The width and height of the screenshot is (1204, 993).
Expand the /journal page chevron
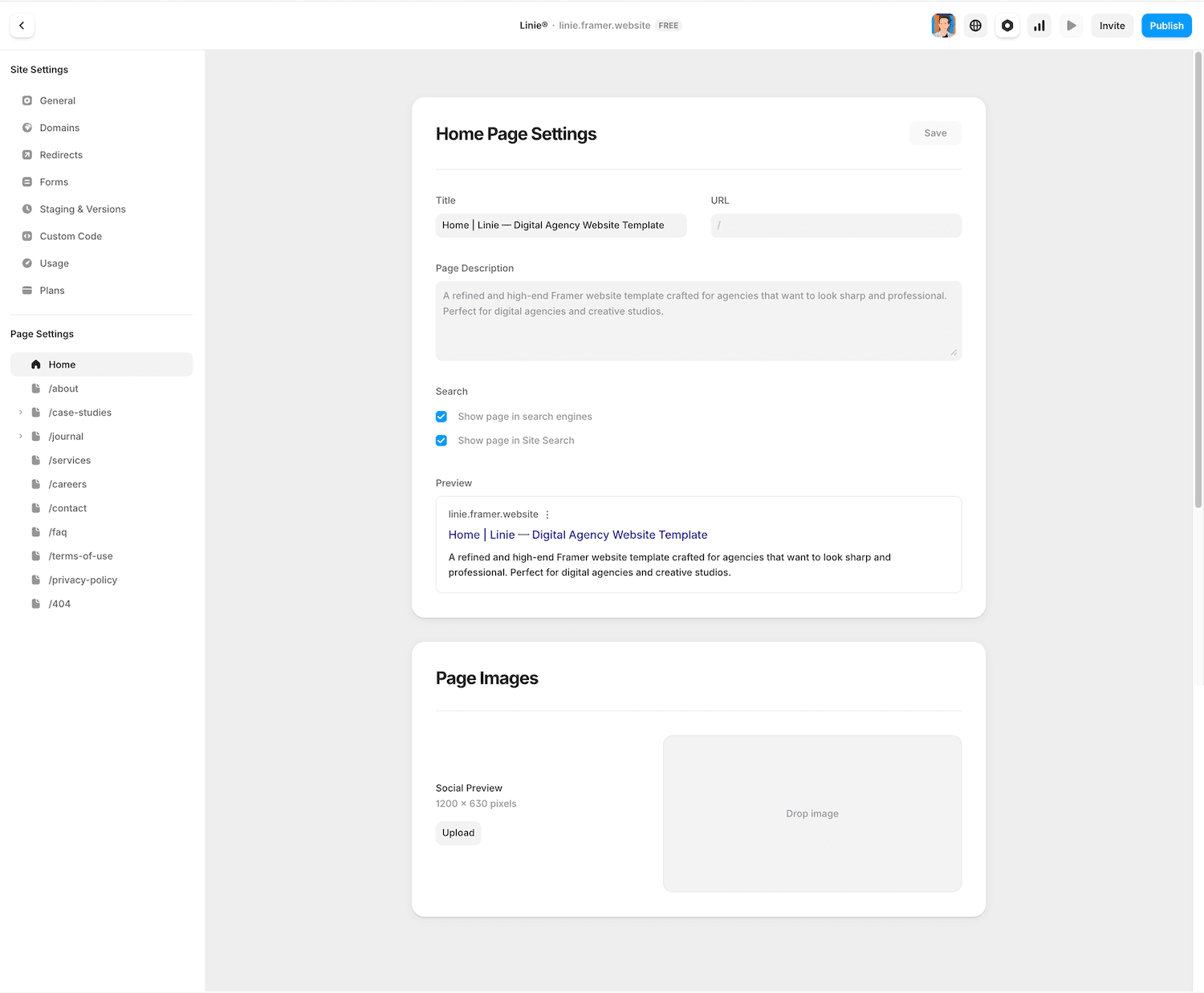[x=19, y=436]
